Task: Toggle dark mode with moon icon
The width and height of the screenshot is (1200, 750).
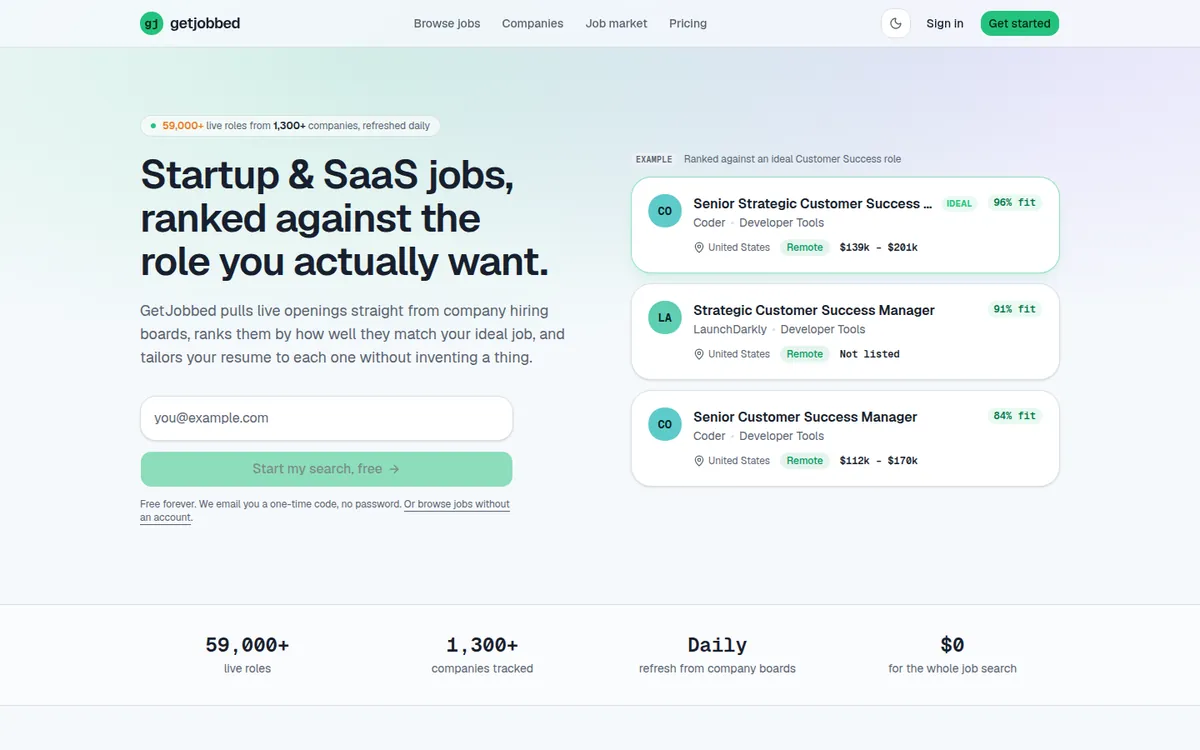Action: [895, 23]
